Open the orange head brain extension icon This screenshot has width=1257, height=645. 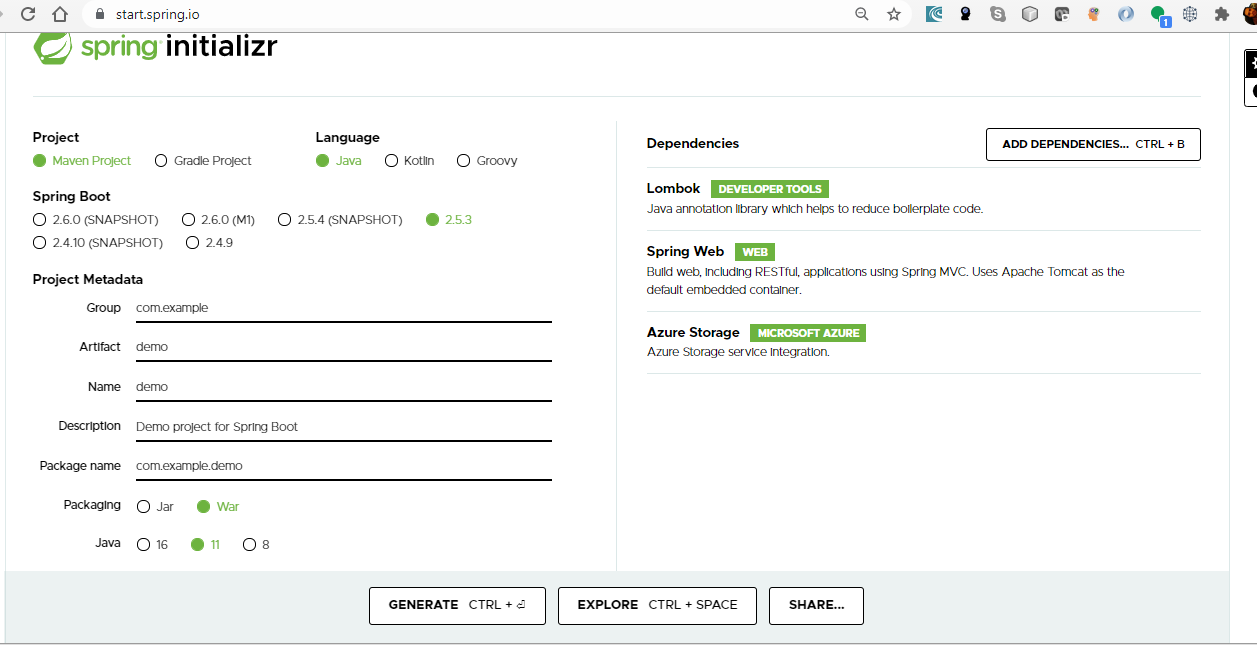1094,14
